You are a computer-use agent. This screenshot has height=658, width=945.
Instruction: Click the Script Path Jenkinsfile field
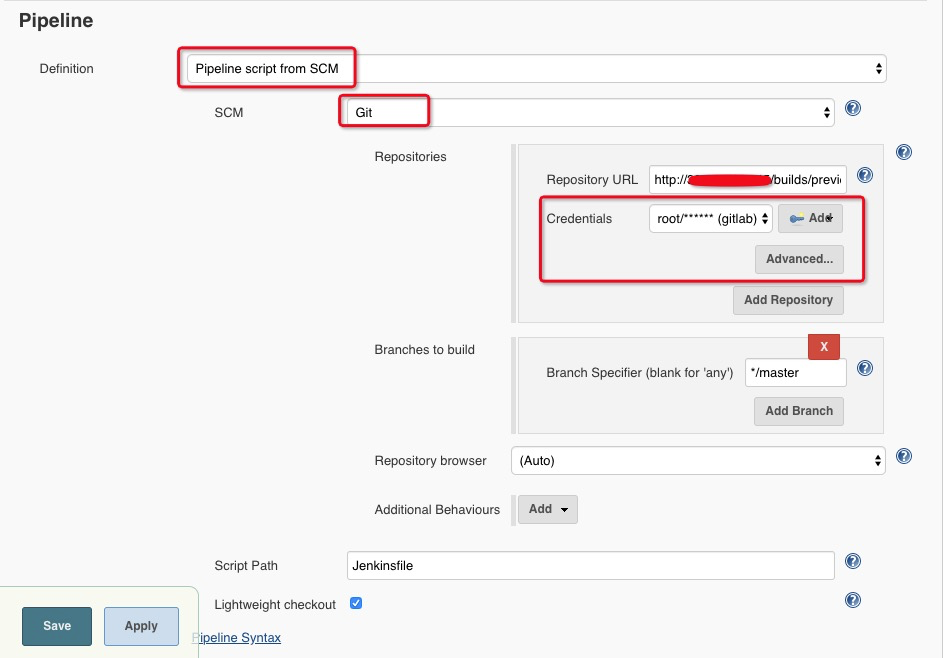click(591, 566)
